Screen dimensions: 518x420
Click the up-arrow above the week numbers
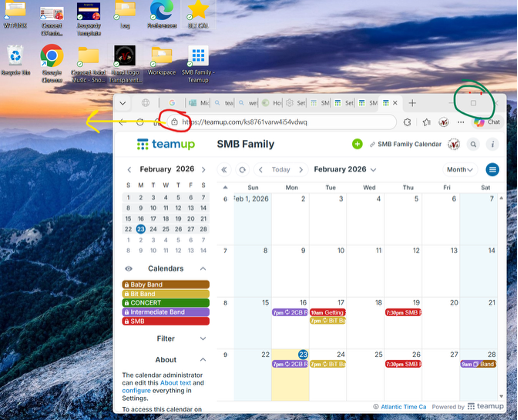tap(225, 187)
